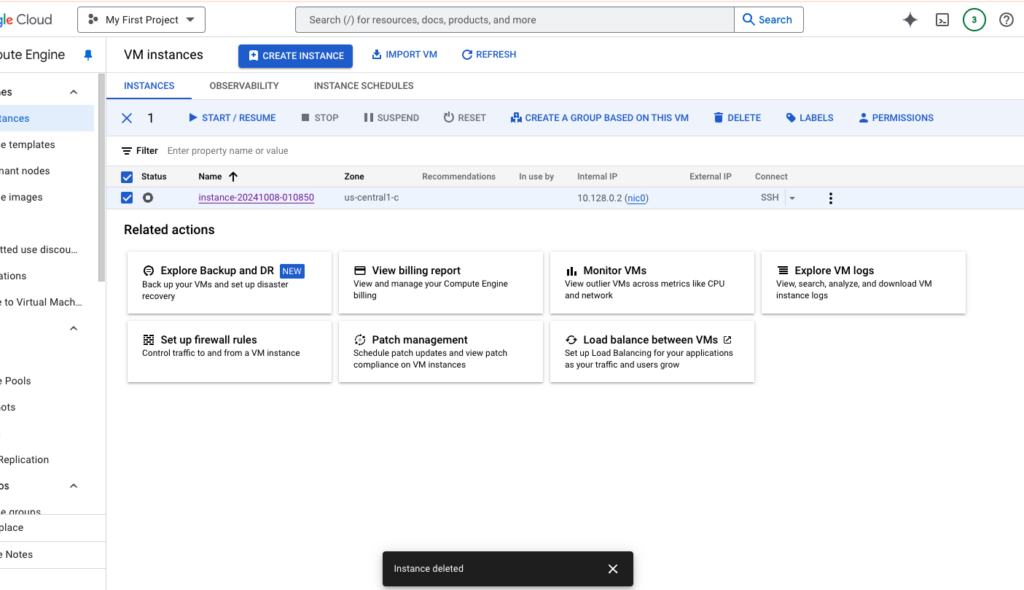Collapse the middle sidebar section chevron
1024x590 pixels.
tap(74, 328)
